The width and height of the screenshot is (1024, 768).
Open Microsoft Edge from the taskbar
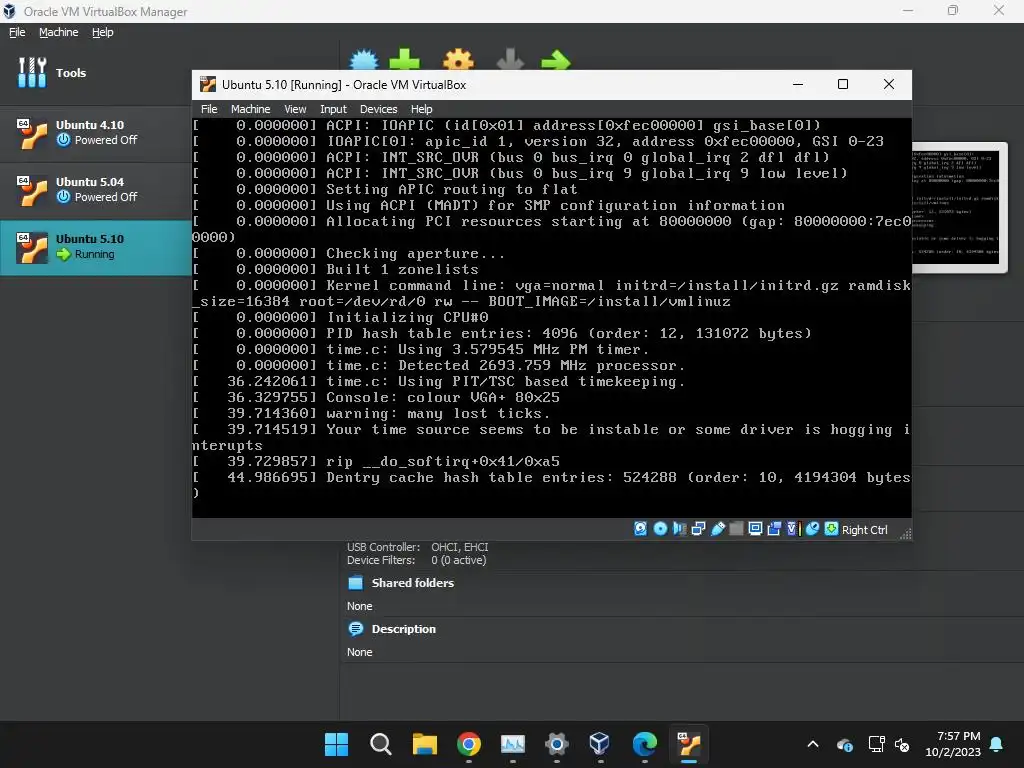coord(644,744)
